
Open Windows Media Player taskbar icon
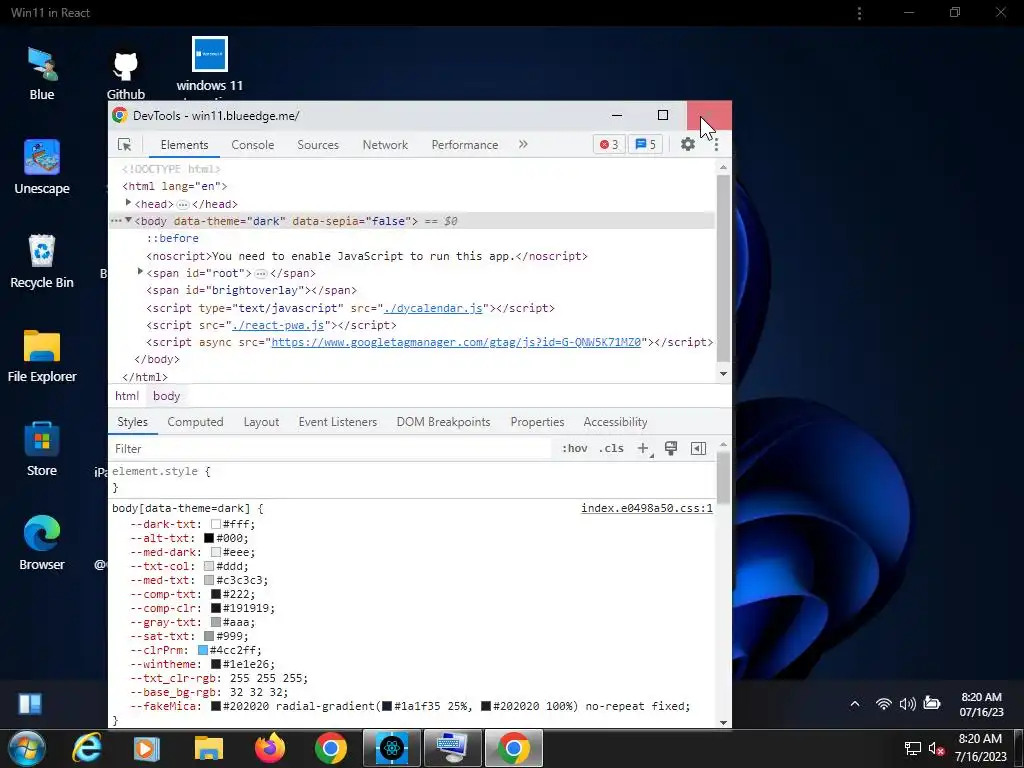click(146, 748)
